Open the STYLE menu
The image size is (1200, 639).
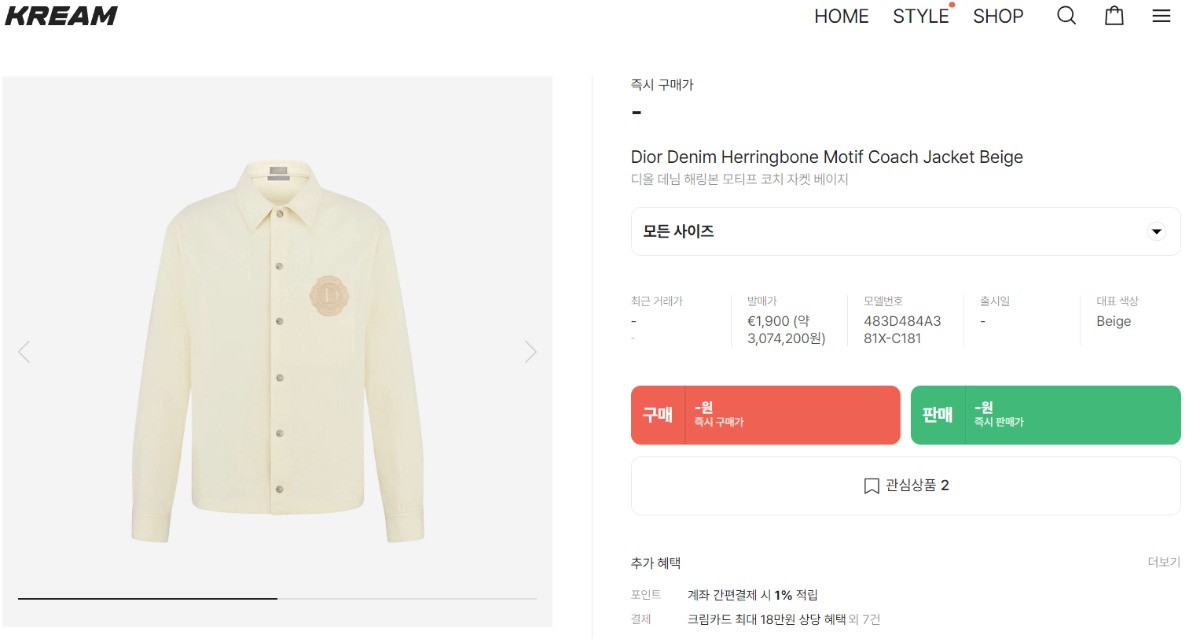921,16
